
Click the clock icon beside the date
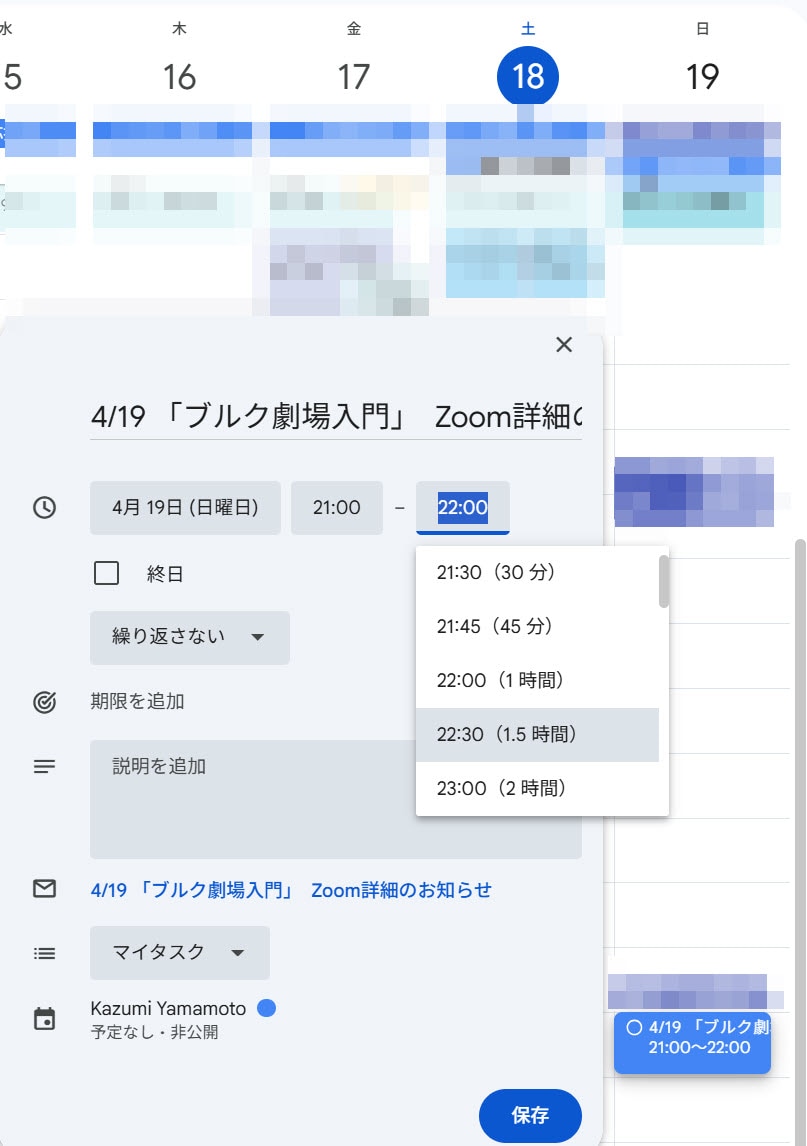(44, 508)
